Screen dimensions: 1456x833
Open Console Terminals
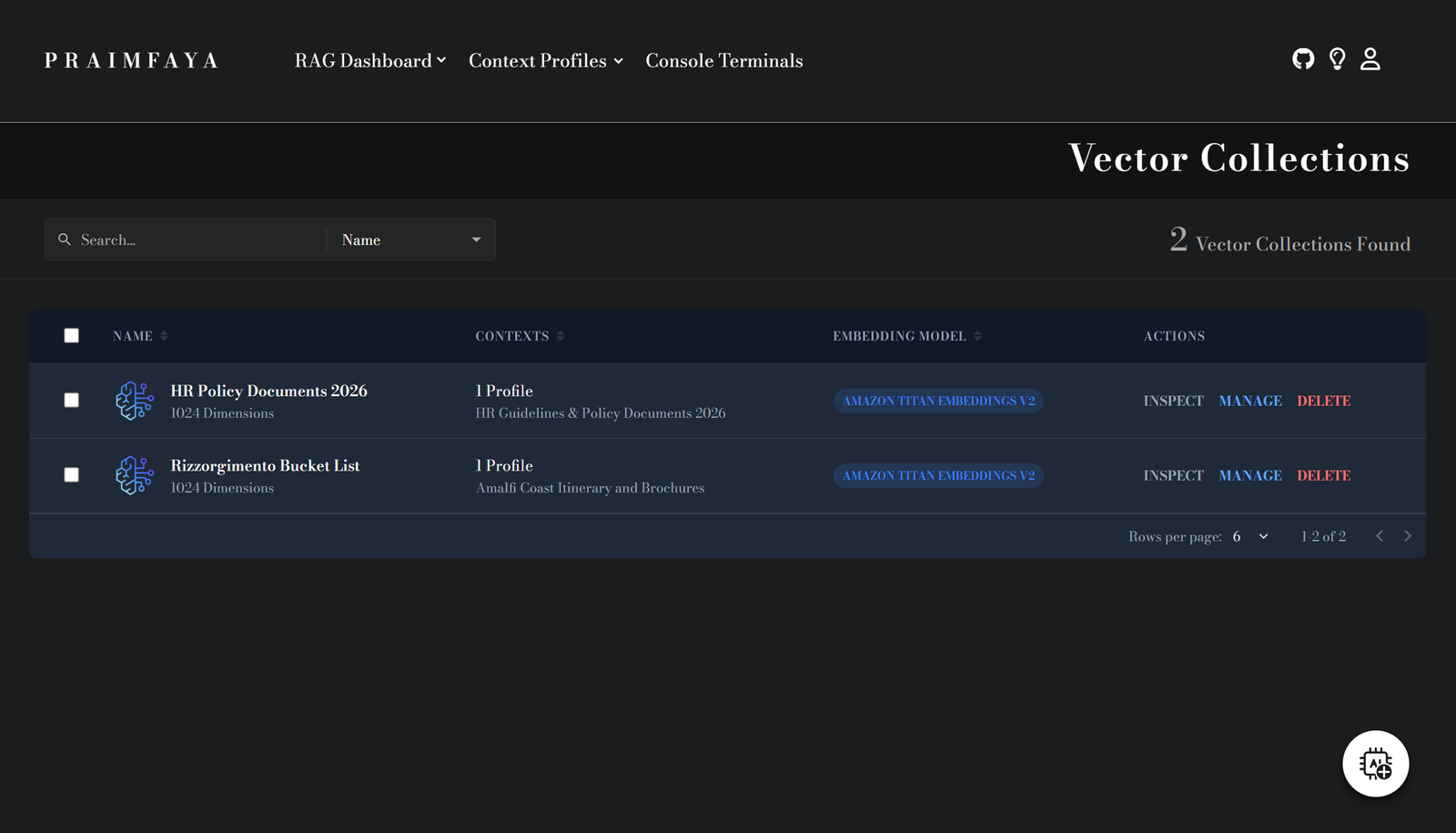click(724, 60)
